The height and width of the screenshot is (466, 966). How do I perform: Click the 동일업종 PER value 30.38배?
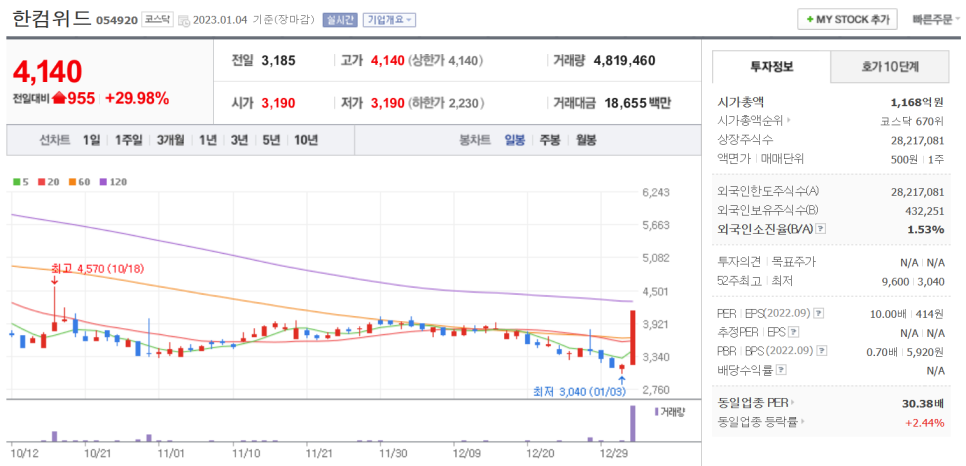pos(922,404)
